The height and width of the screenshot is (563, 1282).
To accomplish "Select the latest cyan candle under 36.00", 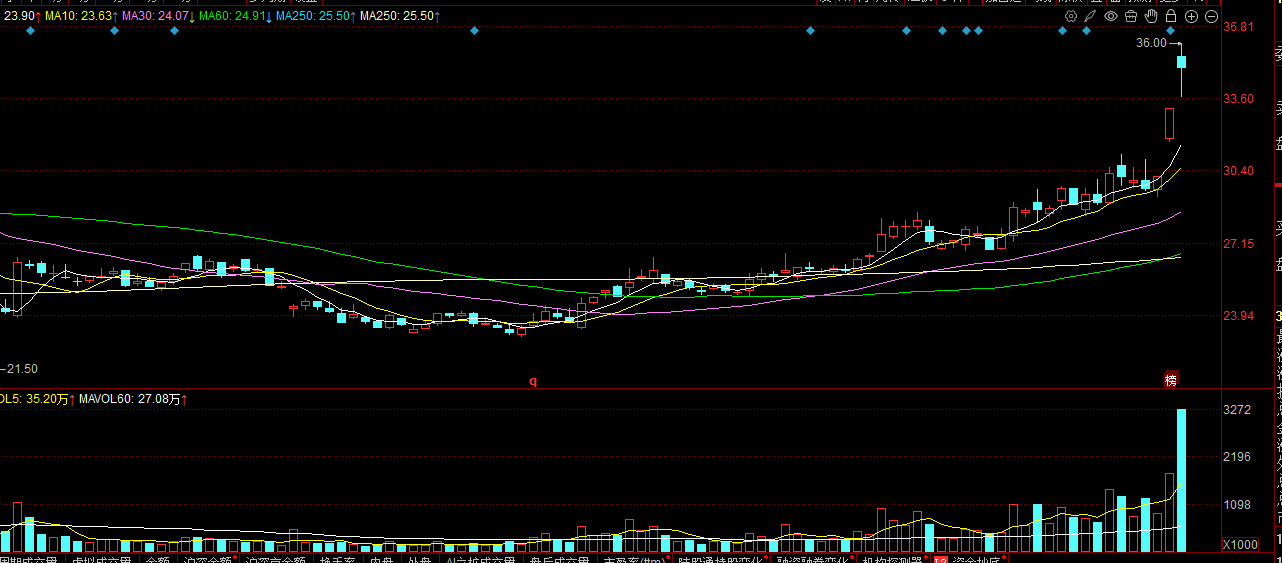I will coord(1181,62).
